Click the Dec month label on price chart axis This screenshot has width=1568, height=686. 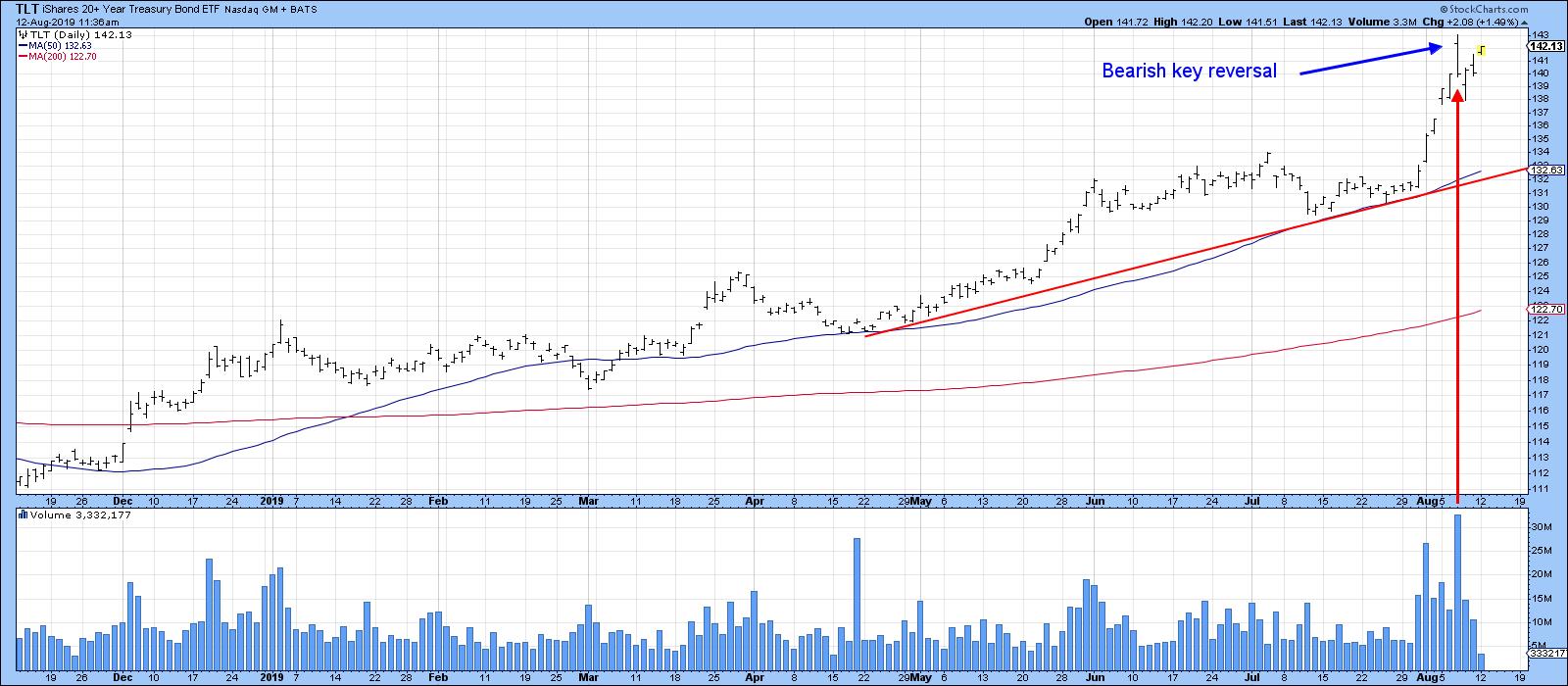click(122, 500)
